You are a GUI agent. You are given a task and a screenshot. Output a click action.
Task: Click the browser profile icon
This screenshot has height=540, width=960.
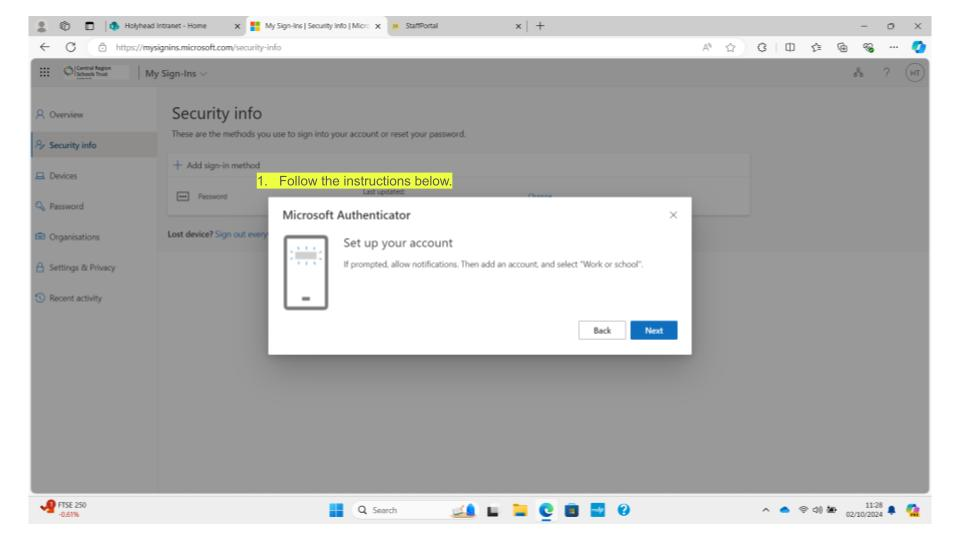[x=41, y=26]
